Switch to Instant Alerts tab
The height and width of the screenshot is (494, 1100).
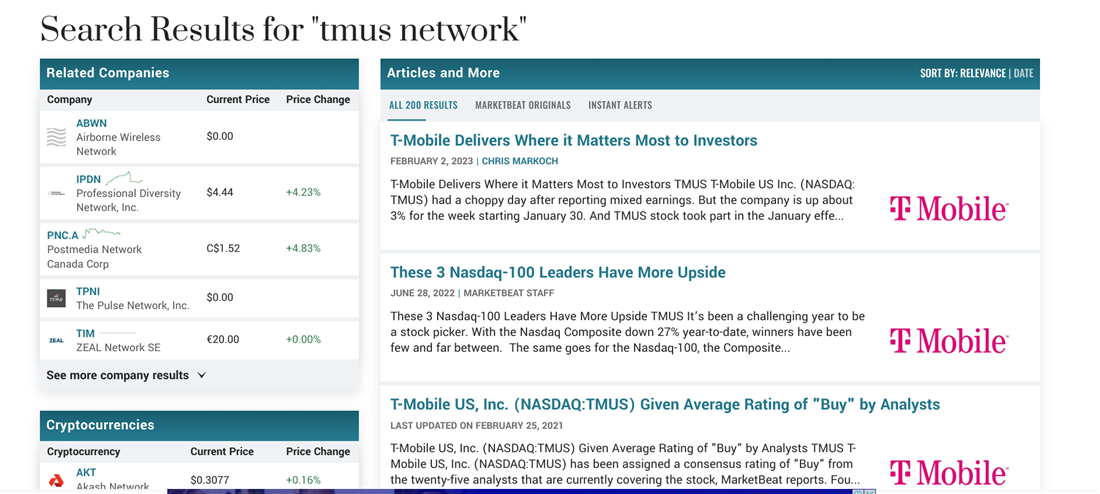pyautogui.click(x=620, y=105)
